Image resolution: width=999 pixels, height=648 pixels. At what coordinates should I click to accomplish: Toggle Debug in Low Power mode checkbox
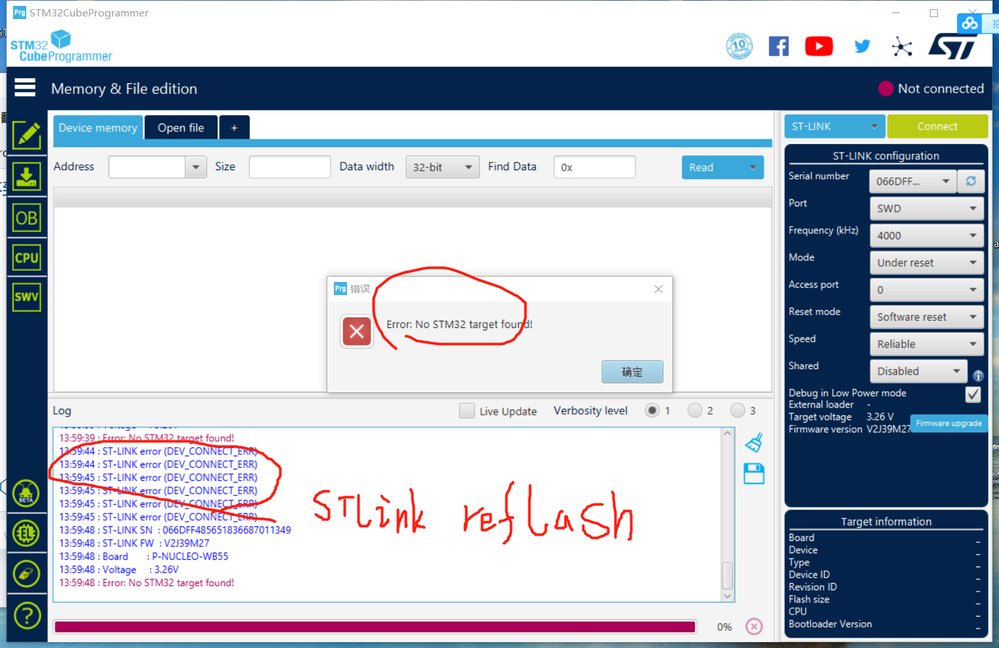coord(973,394)
